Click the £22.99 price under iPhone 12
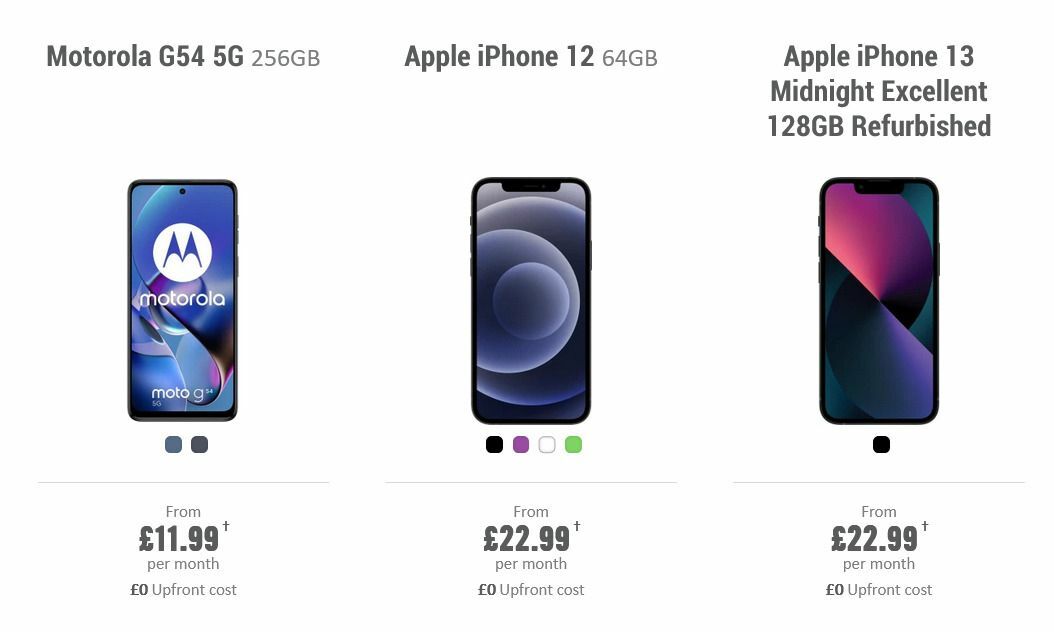The width and height of the screenshot is (1054, 632). click(x=527, y=538)
